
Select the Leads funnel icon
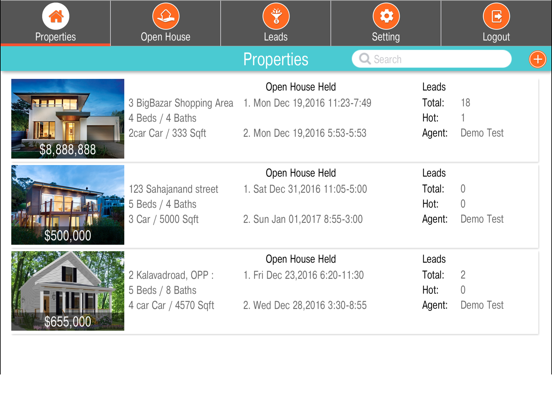(276, 16)
